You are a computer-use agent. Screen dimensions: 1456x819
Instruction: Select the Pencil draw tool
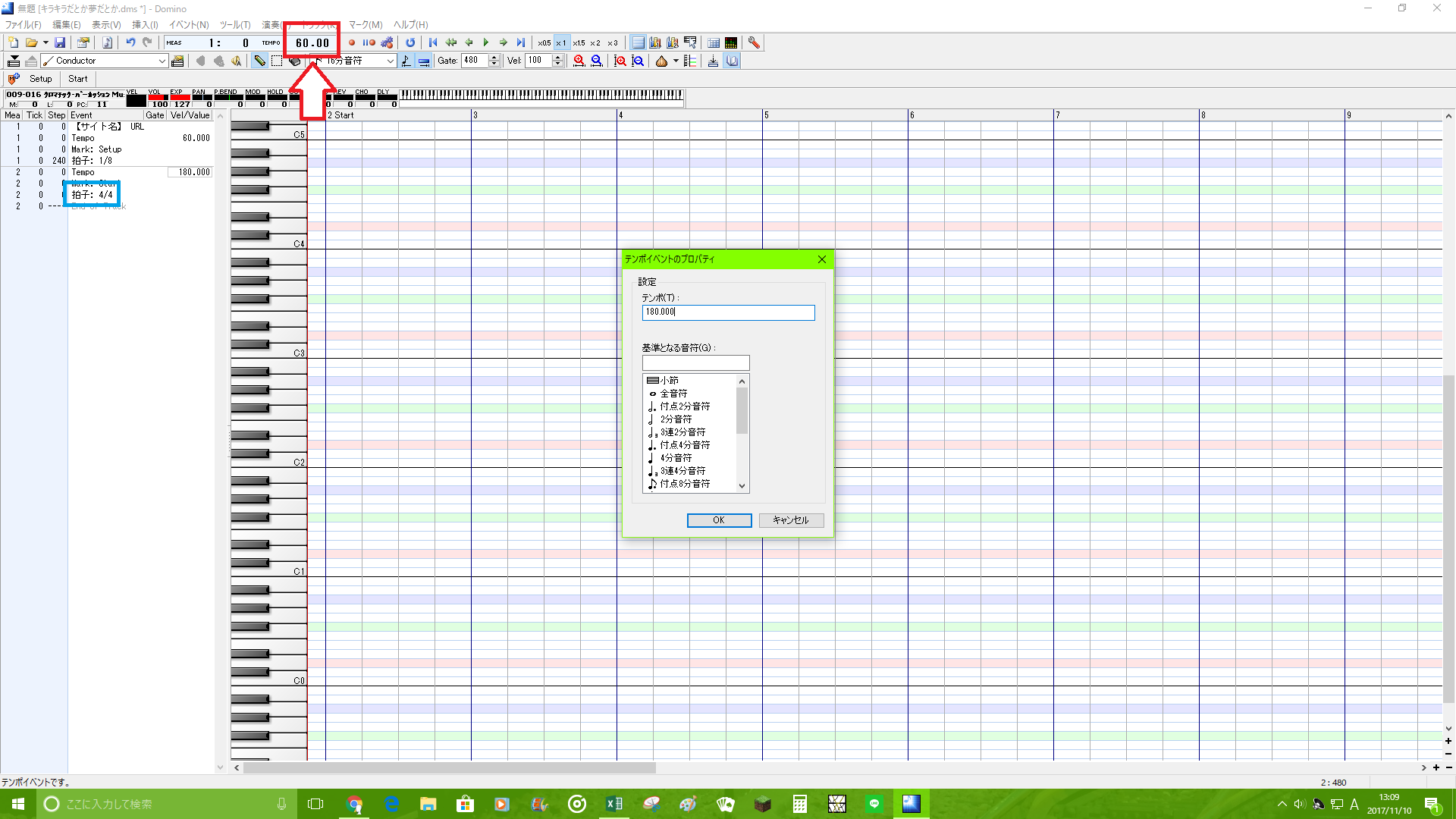coord(259,61)
